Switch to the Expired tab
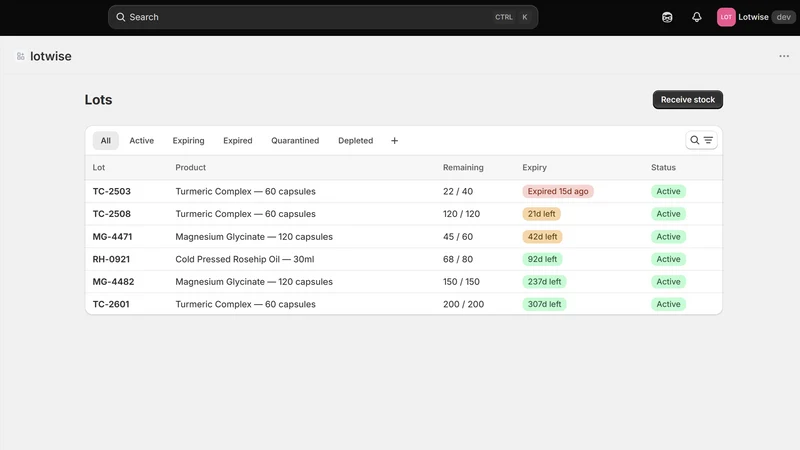Viewport: 800px width, 450px height. tap(238, 141)
